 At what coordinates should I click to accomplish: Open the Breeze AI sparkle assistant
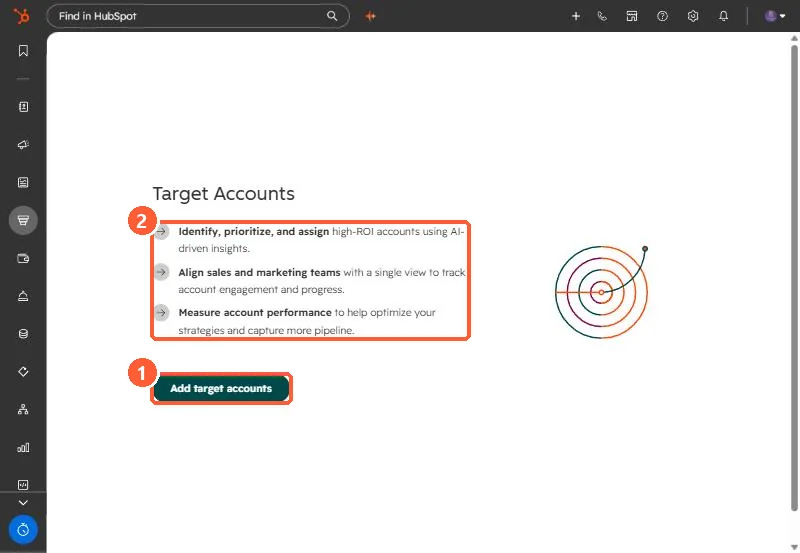370,16
